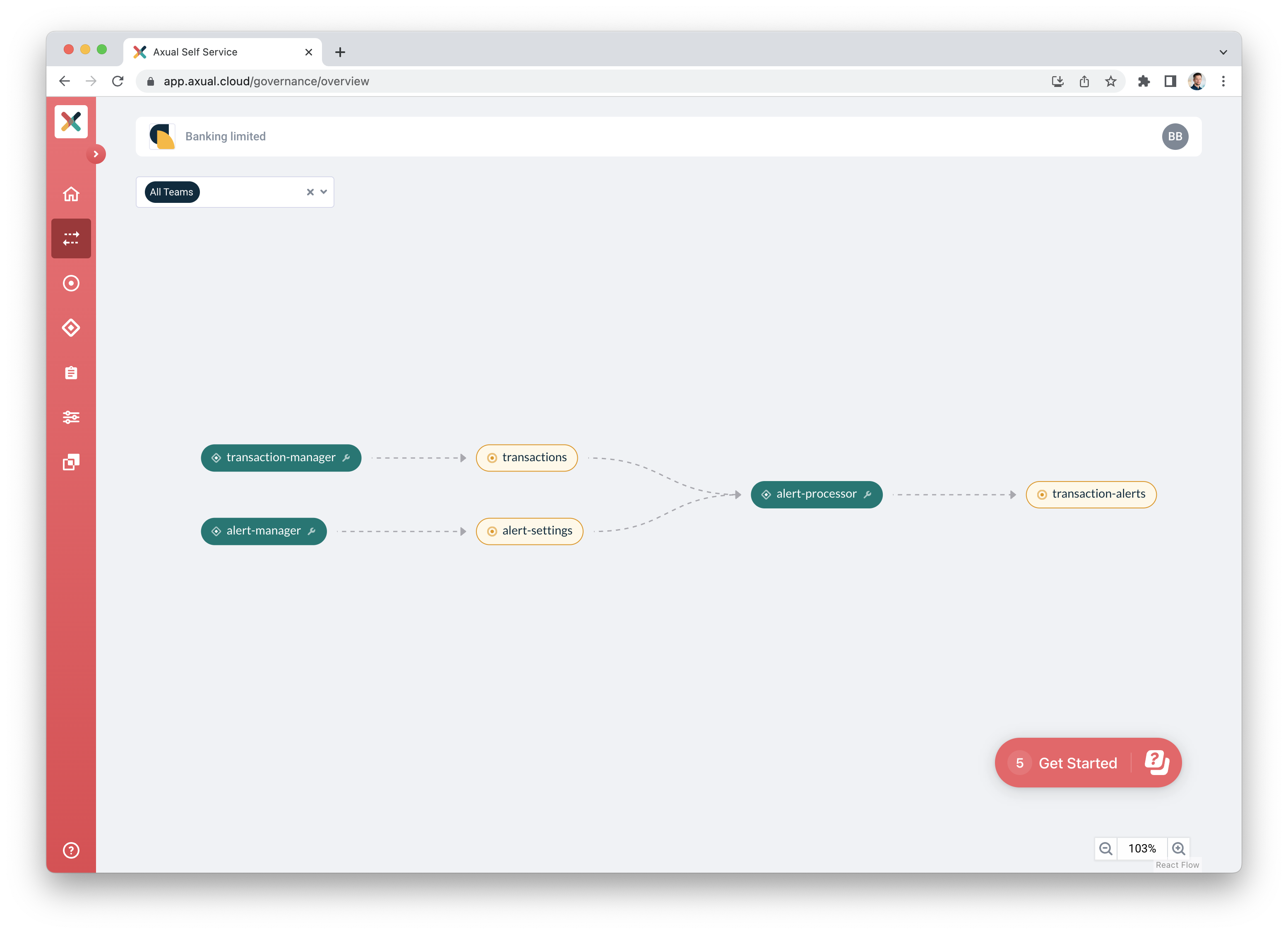
Task: Go back in browser history
Action: click(64, 81)
